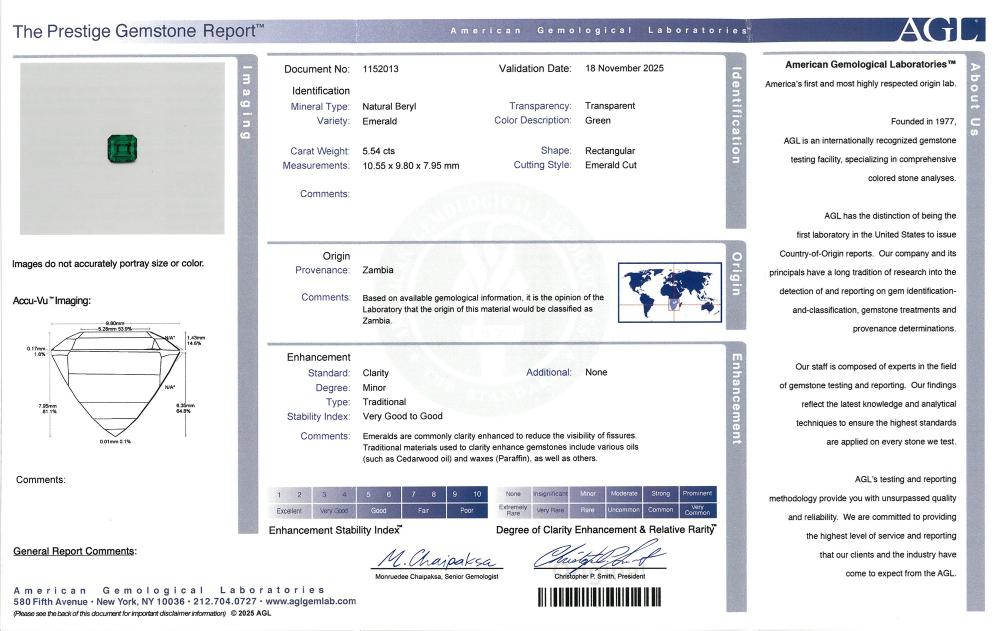Viewport: 1000px width, 631px height.
Task: Click the Enhancement Stability Index caption
Action: (335, 530)
